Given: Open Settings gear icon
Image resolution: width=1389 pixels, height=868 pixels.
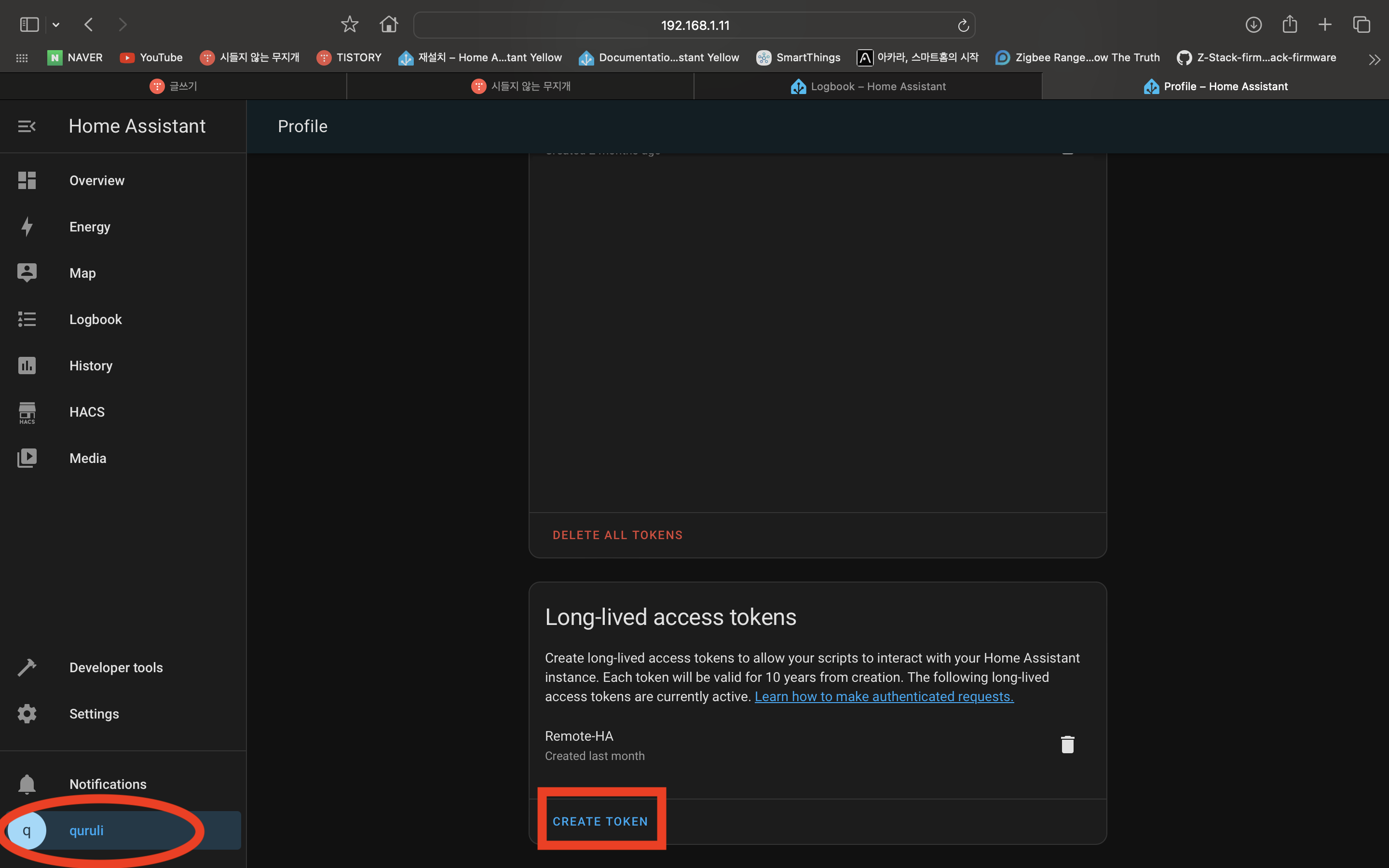Looking at the screenshot, I should coord(27,714).
